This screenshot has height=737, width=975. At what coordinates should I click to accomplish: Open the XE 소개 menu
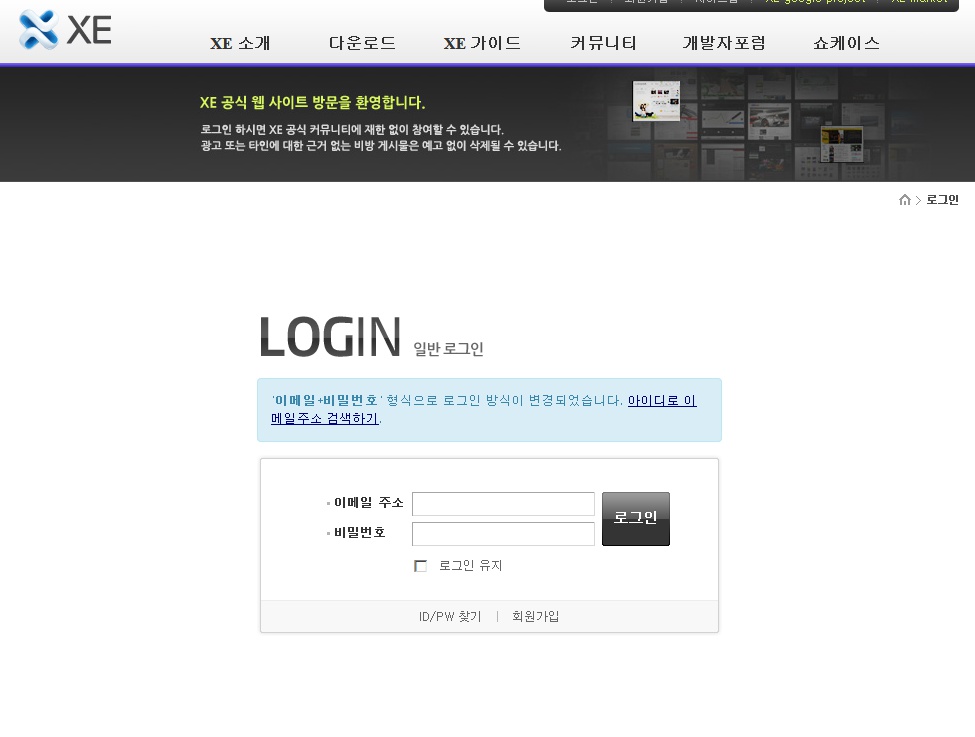point(240,43)
